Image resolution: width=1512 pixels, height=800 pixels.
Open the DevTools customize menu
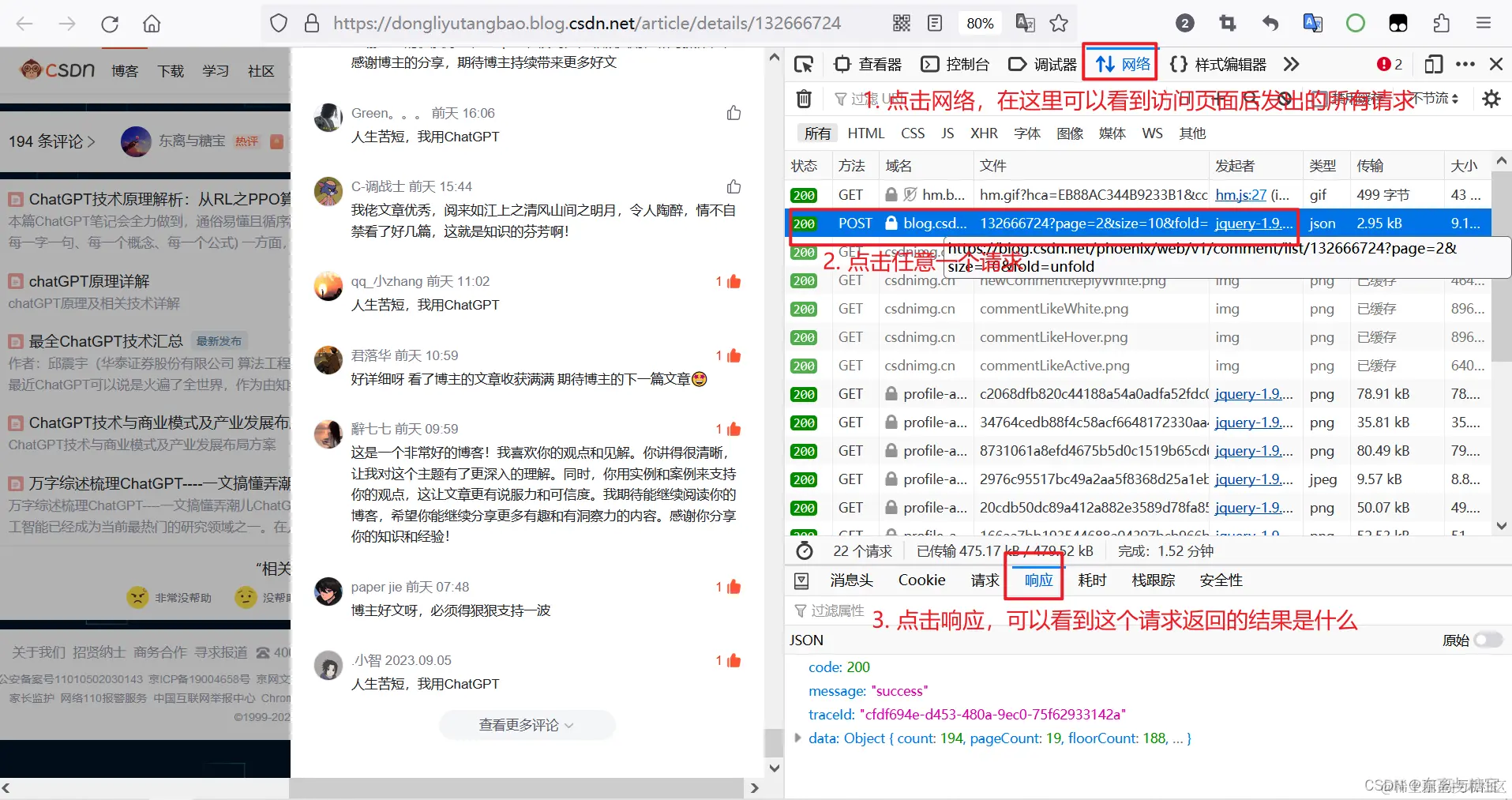[1465, 64]
